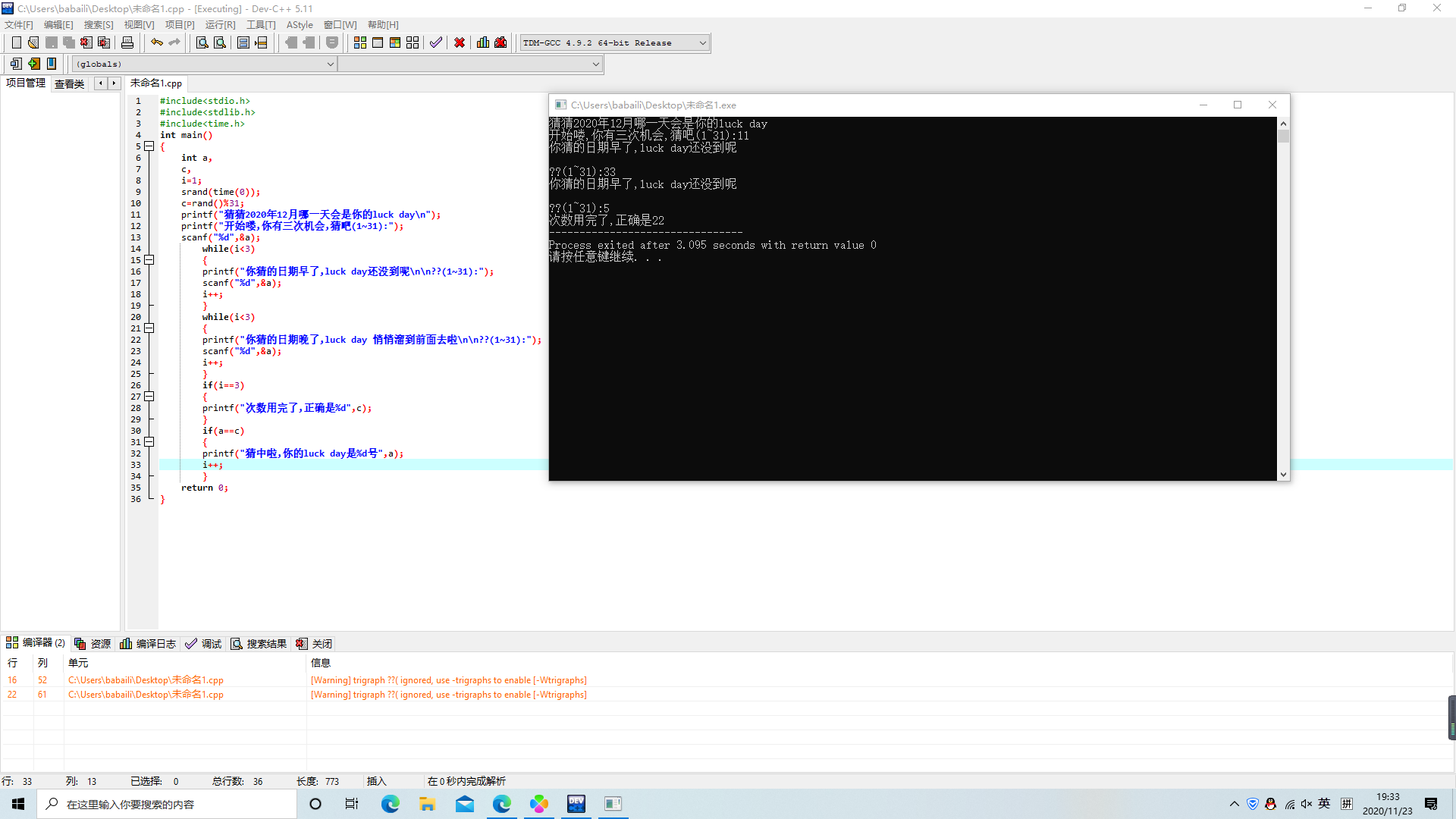Open the TDM-GCC compiler selection dropdown
This screenshot has width=1456, height=819.
pos(702,43)
